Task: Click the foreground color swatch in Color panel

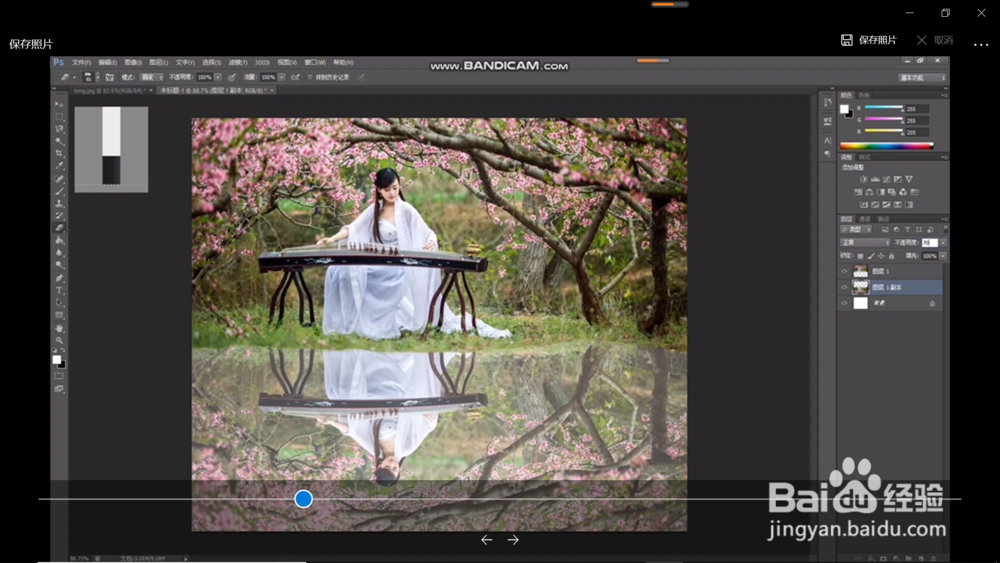Action: pos(844,109)
